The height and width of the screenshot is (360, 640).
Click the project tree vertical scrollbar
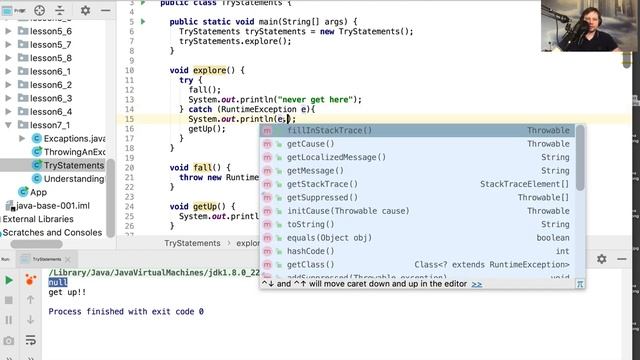click(111, 198)
